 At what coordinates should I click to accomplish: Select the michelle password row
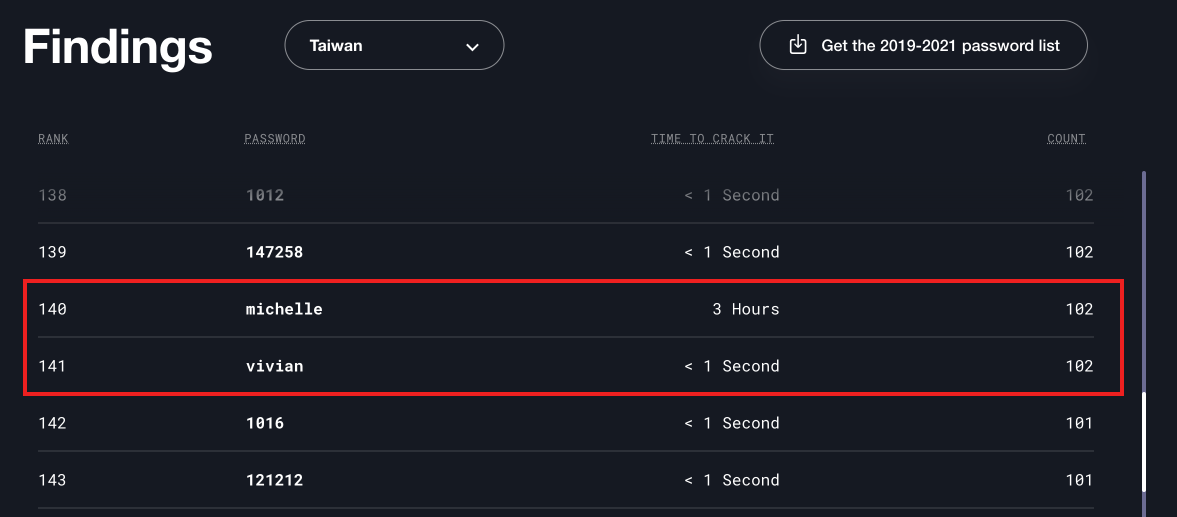pos(566,309)
